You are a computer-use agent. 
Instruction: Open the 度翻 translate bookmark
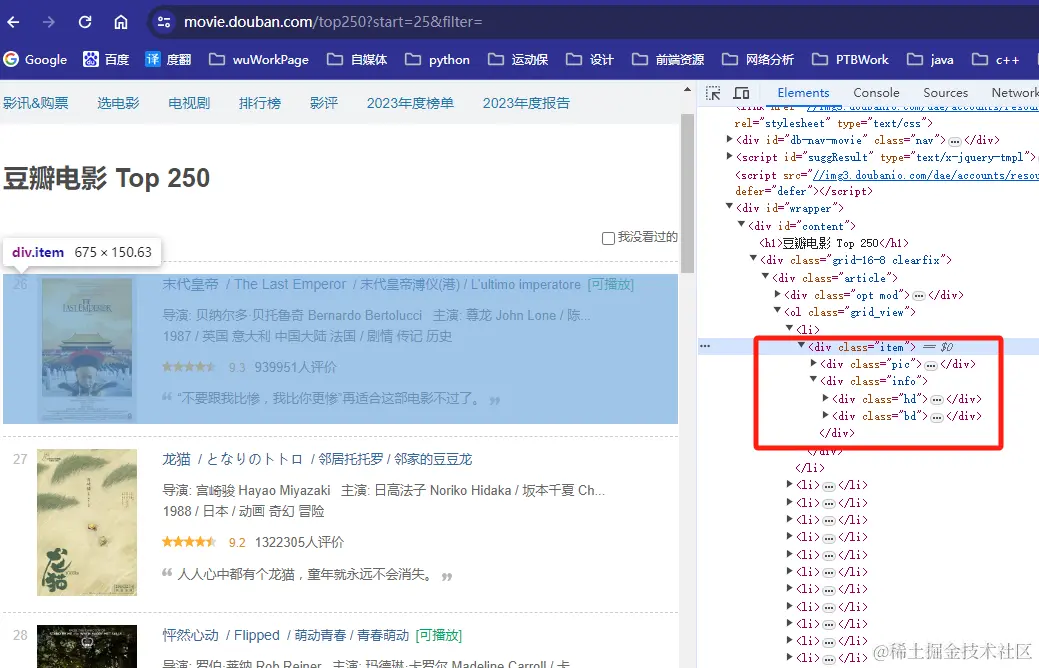point(168,60)
